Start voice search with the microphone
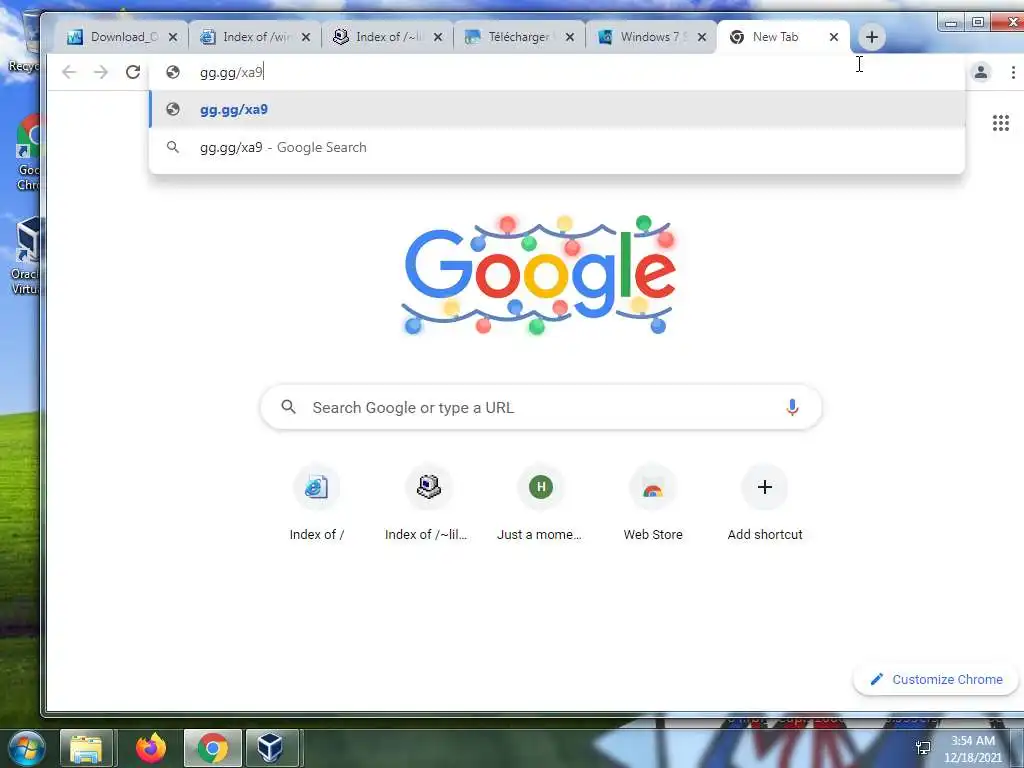The height and width of the screenshot is (768, 1024). (x=792, y=408)
